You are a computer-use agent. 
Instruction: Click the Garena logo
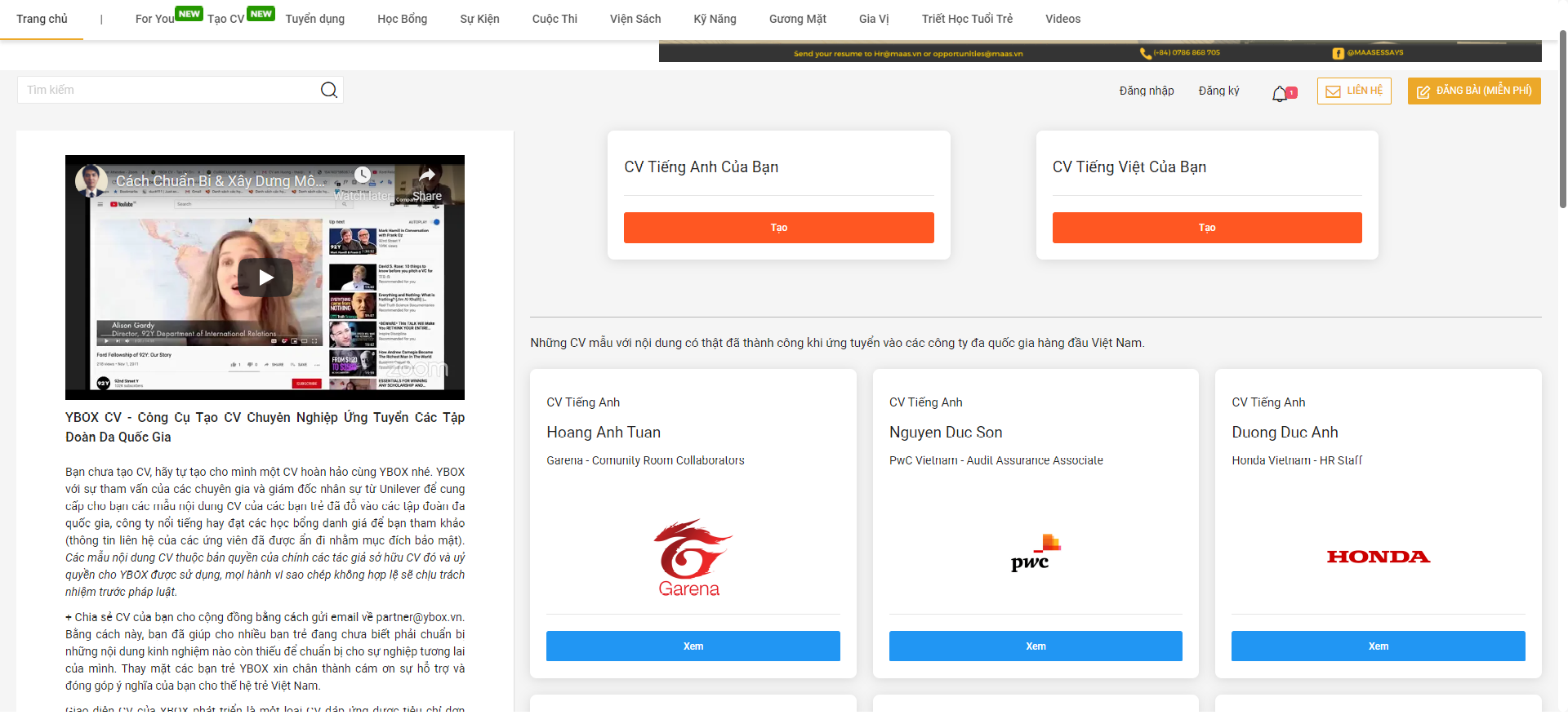pyautogui.click(x=693, y=557)
